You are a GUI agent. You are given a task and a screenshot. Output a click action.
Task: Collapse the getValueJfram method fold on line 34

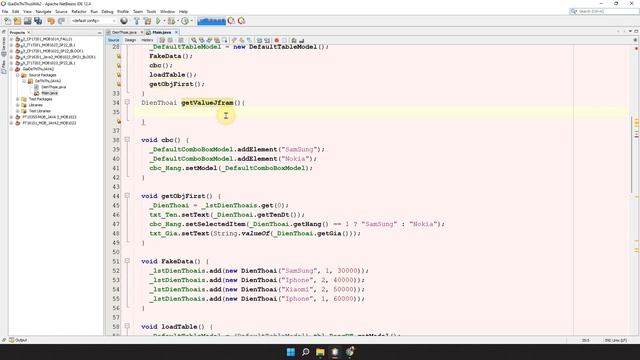point(127,102)
